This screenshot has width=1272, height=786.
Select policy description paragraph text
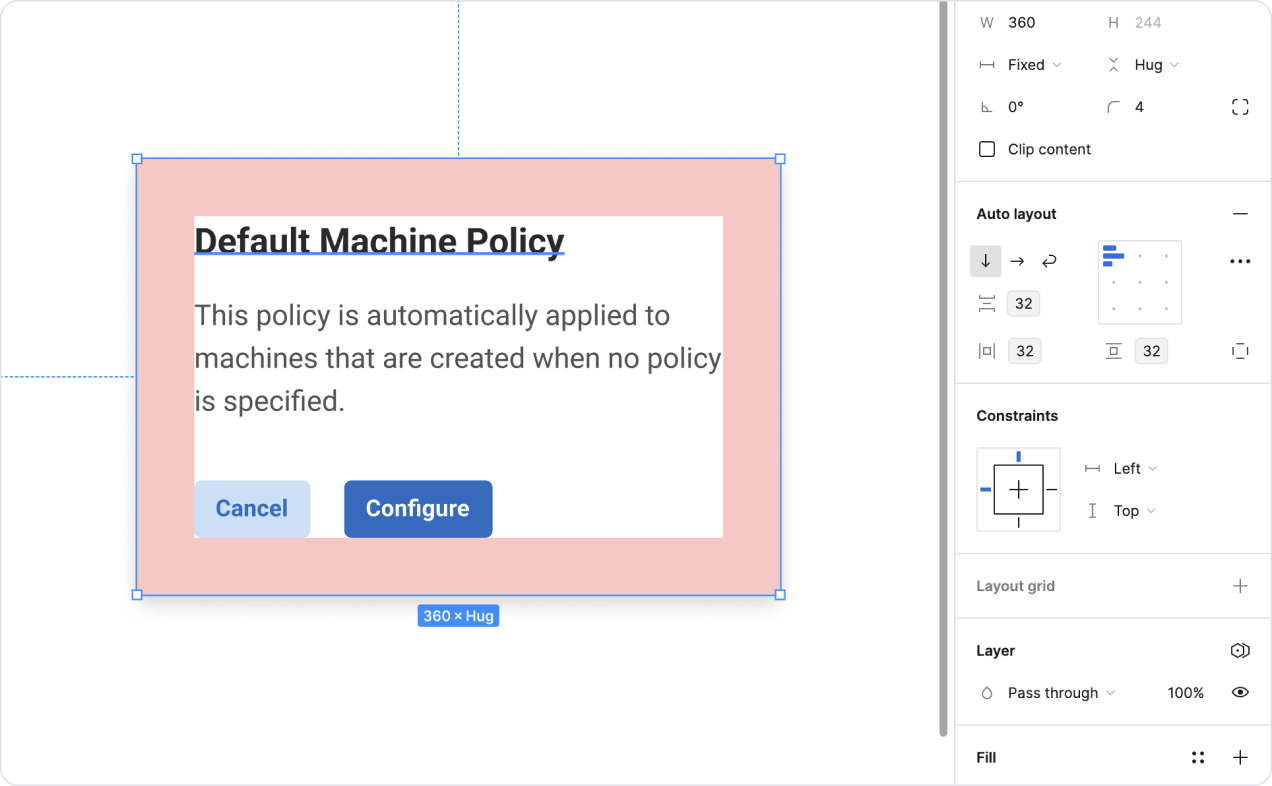458,358
